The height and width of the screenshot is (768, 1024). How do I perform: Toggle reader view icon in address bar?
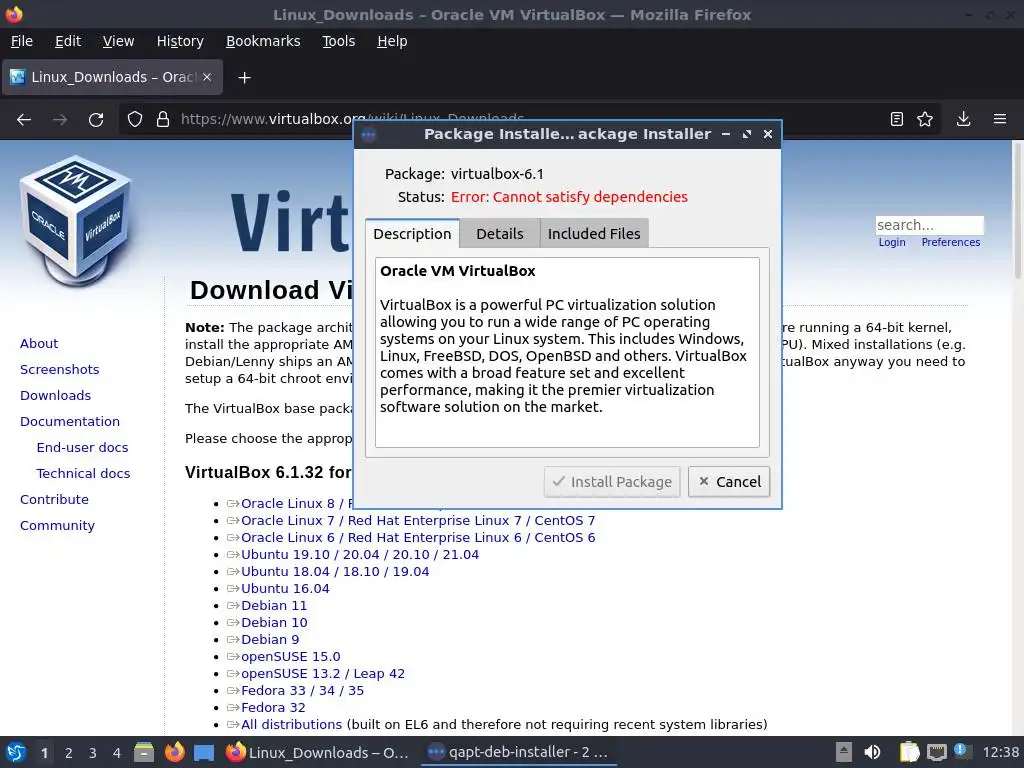[897, 119]
